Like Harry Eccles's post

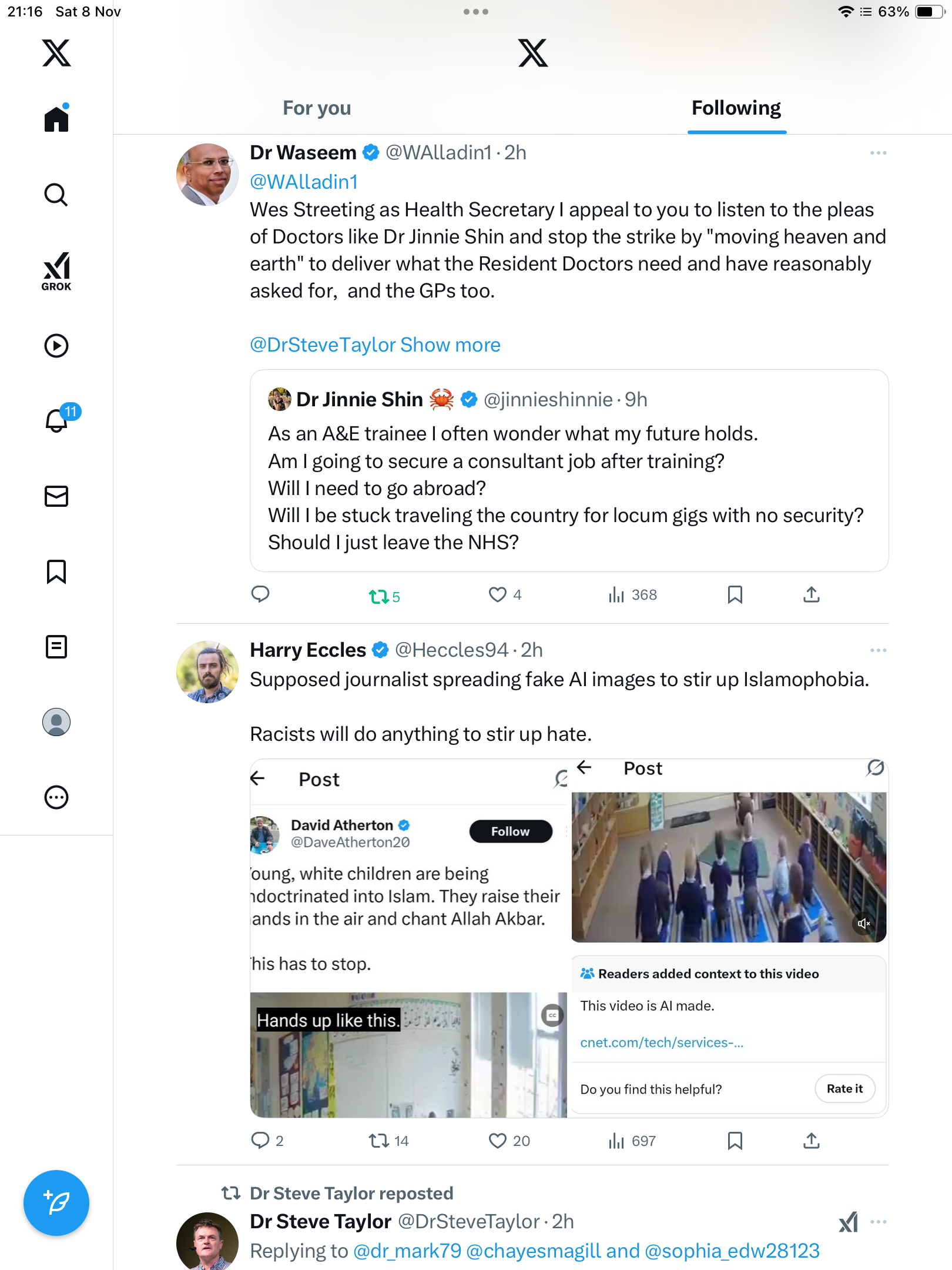[498, 1141]
